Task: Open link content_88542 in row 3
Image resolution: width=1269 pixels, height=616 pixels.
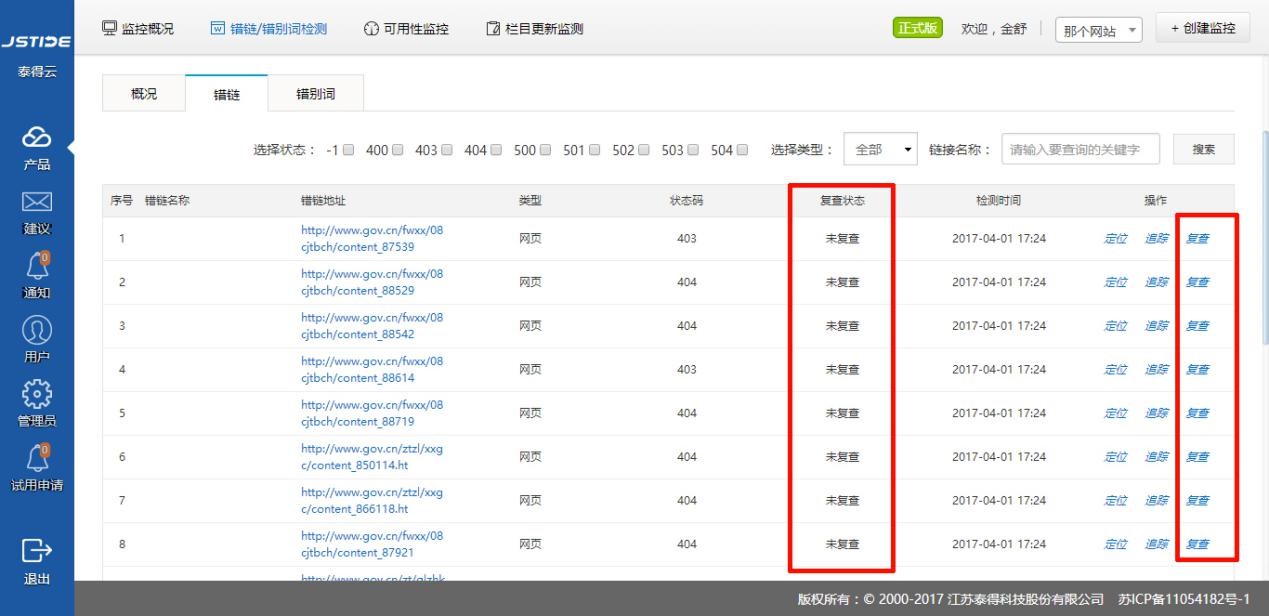Action: point(372,325)
